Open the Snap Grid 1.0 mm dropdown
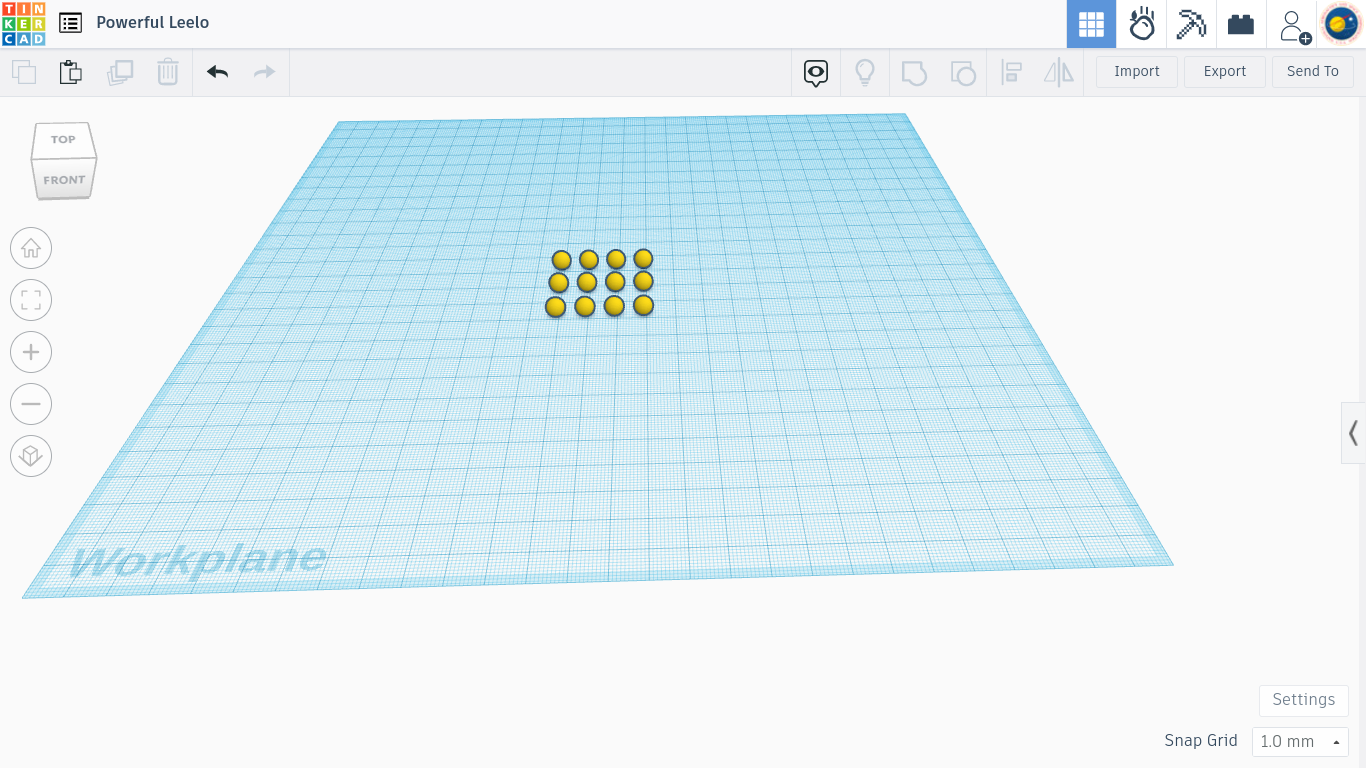The height and width of the screenshot is (768, 1366). tap(1300, 741)
